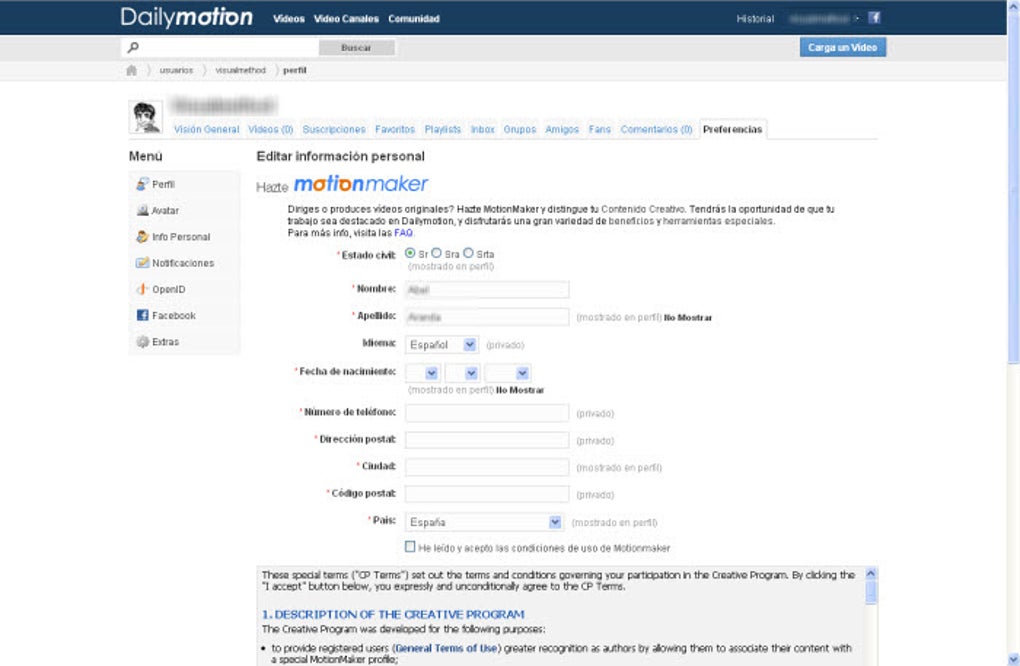Open the Idioma dropdown
Screen dimensions: 1020x666
(442, 345)
